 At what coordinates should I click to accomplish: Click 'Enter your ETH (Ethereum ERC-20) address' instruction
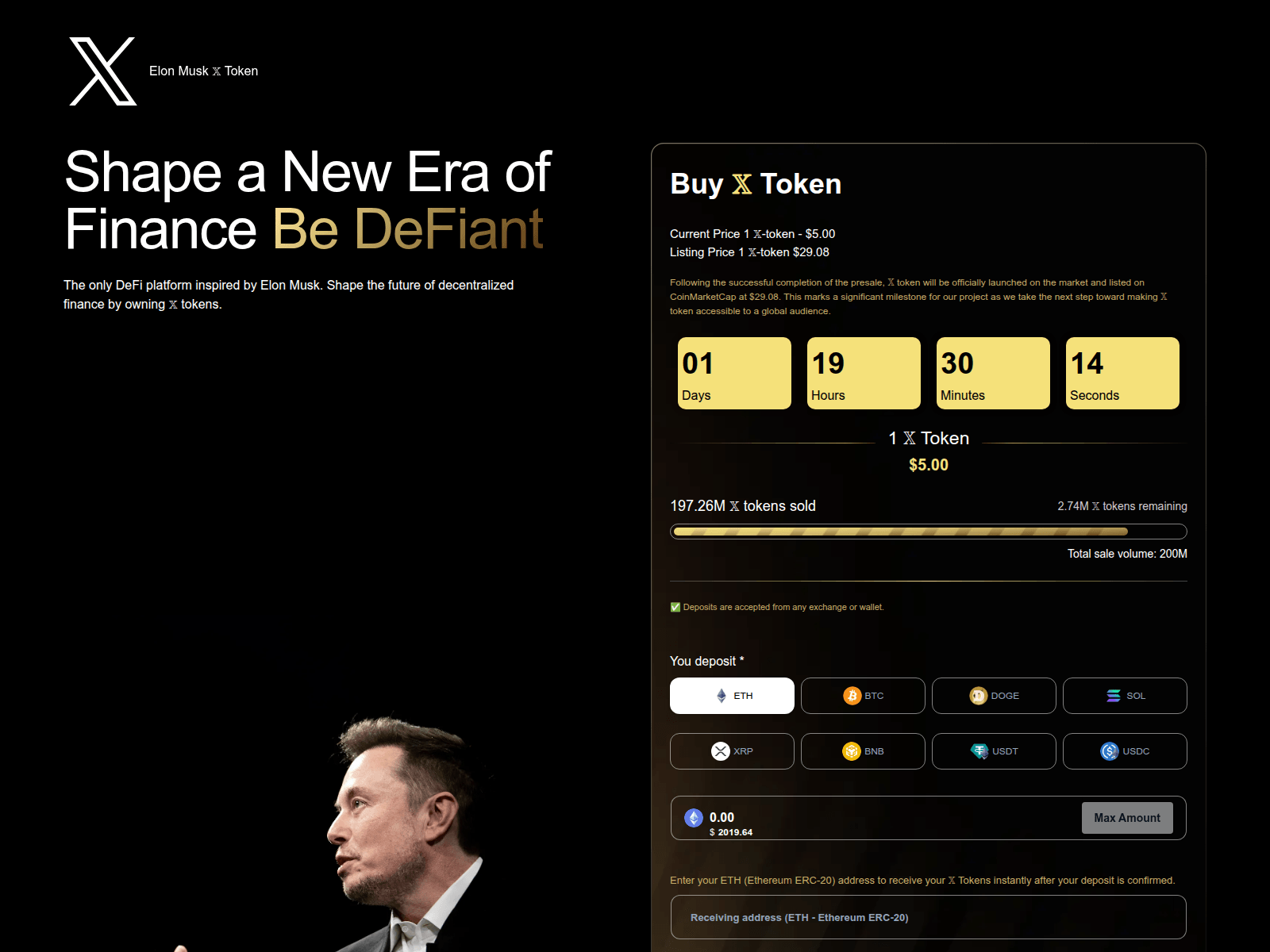click(x=922, y=881)
